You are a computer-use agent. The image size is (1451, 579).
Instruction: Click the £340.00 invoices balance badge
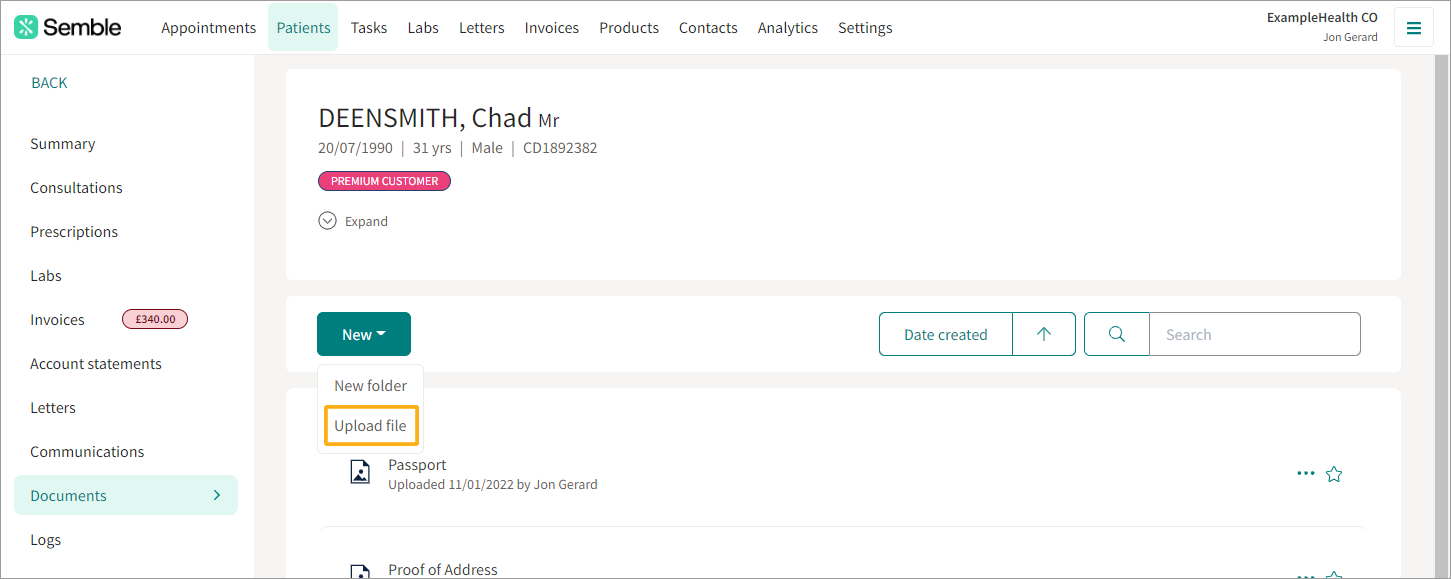pos(155,320)
